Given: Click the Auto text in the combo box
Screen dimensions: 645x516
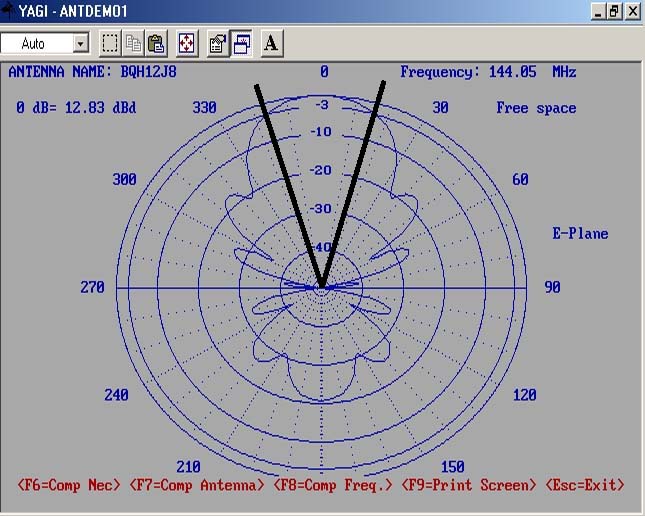Looking at the screenshot, I should tap(34, 44).
